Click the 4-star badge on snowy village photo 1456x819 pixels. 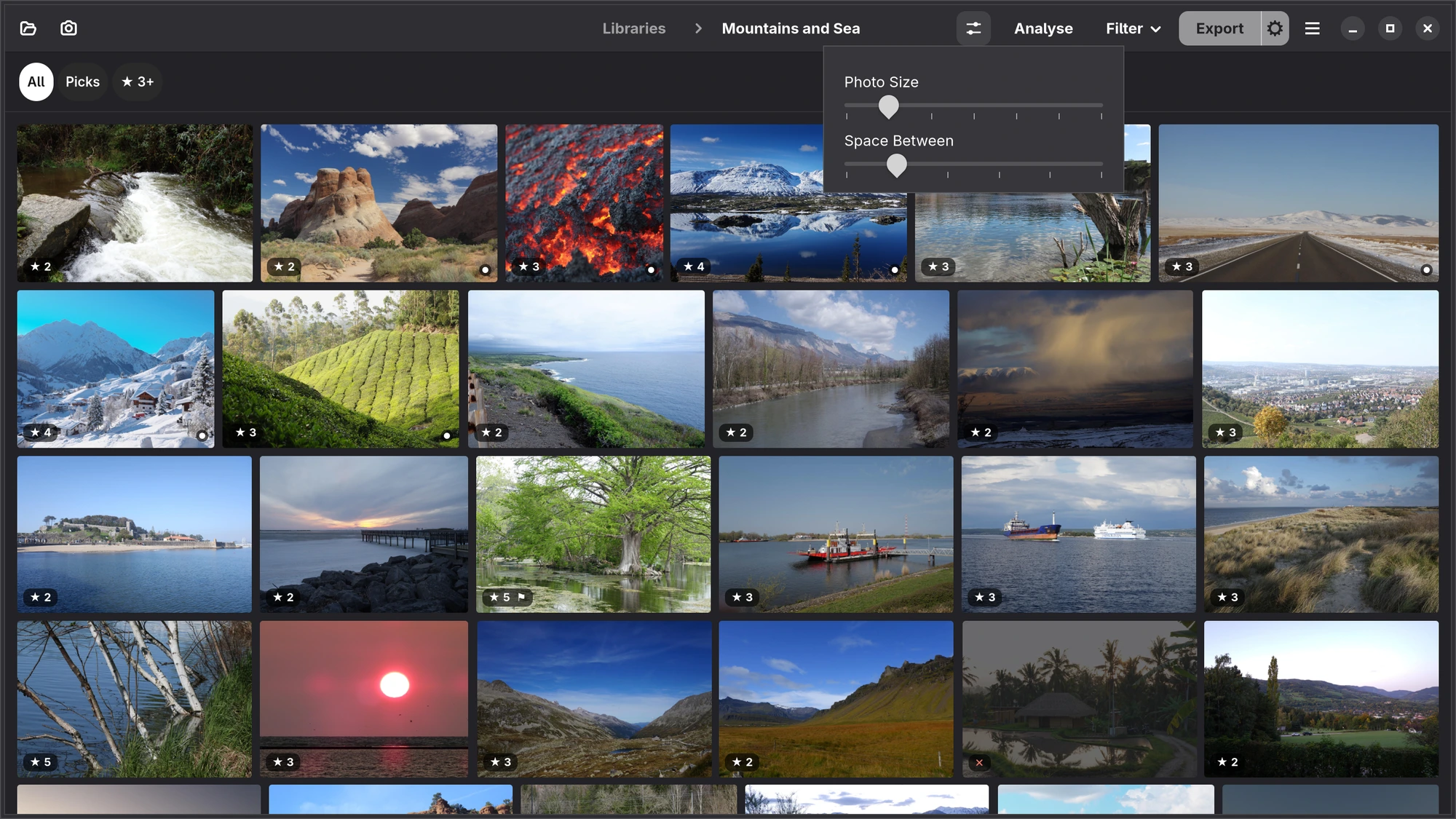pos(41,432)
